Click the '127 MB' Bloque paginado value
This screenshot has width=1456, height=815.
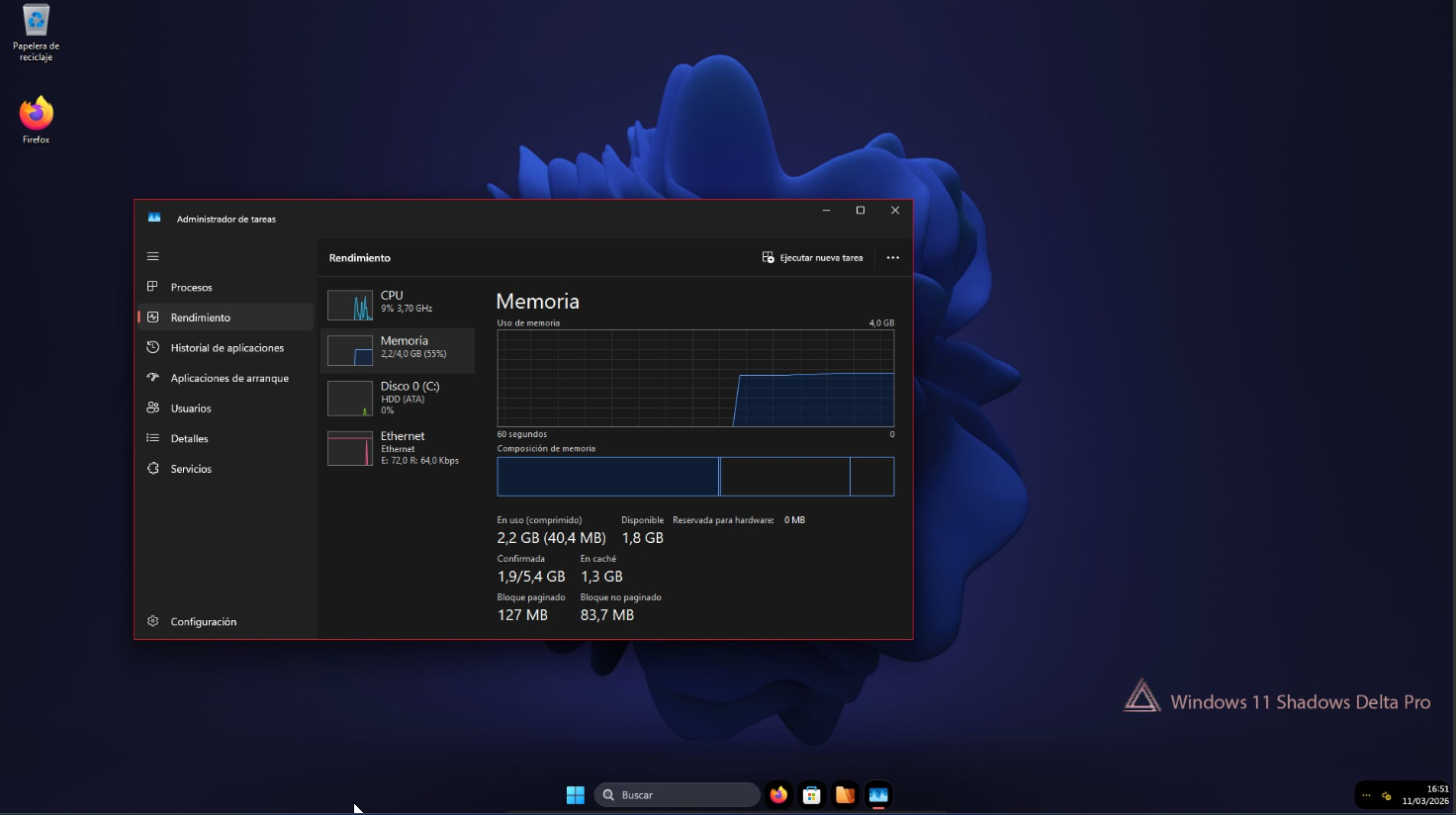pos(522,615)
